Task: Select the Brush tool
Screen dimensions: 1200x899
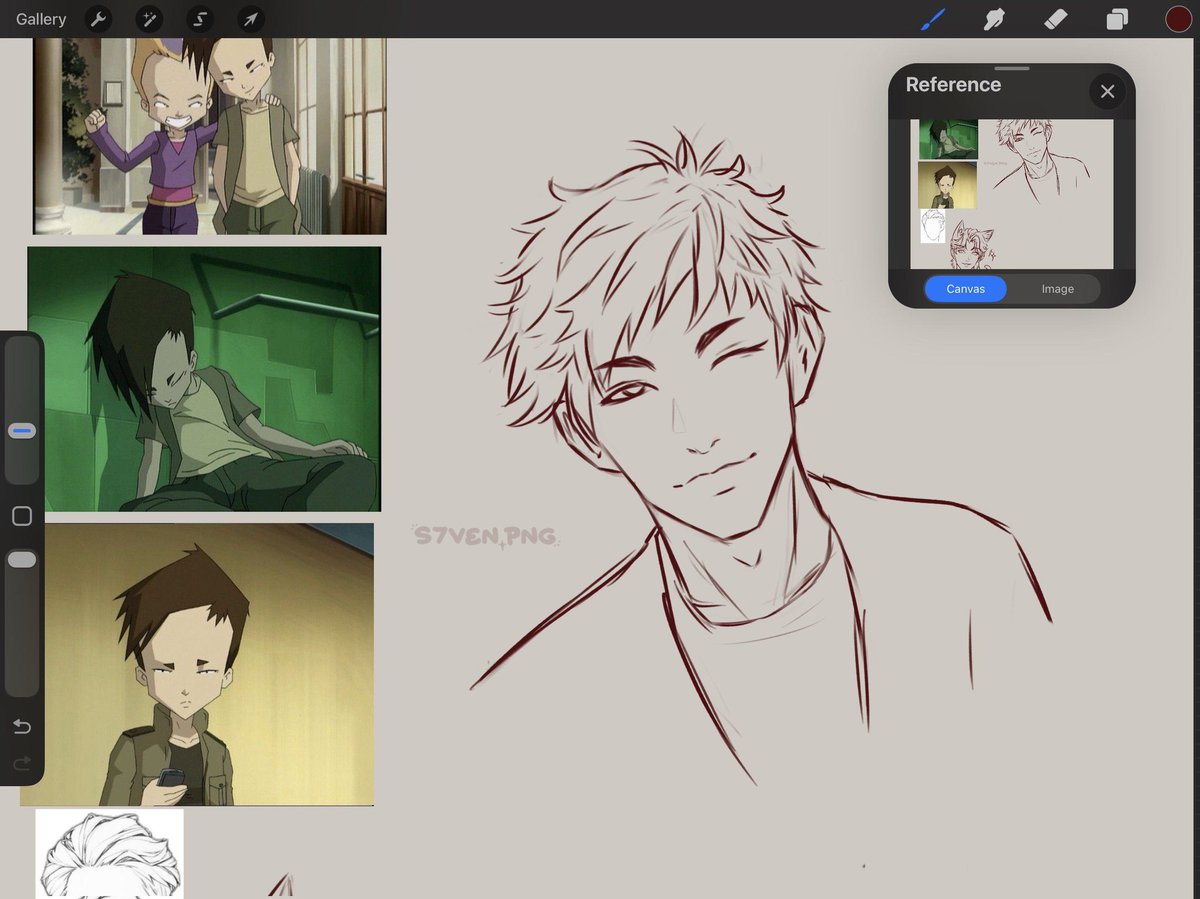Action: (932, 19)
